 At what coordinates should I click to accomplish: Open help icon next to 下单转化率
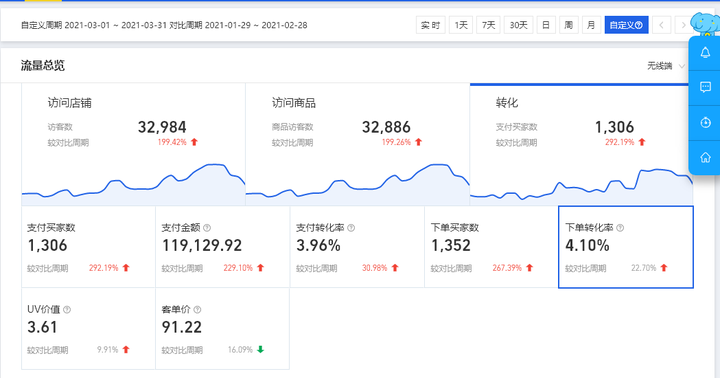click(620, 228)
